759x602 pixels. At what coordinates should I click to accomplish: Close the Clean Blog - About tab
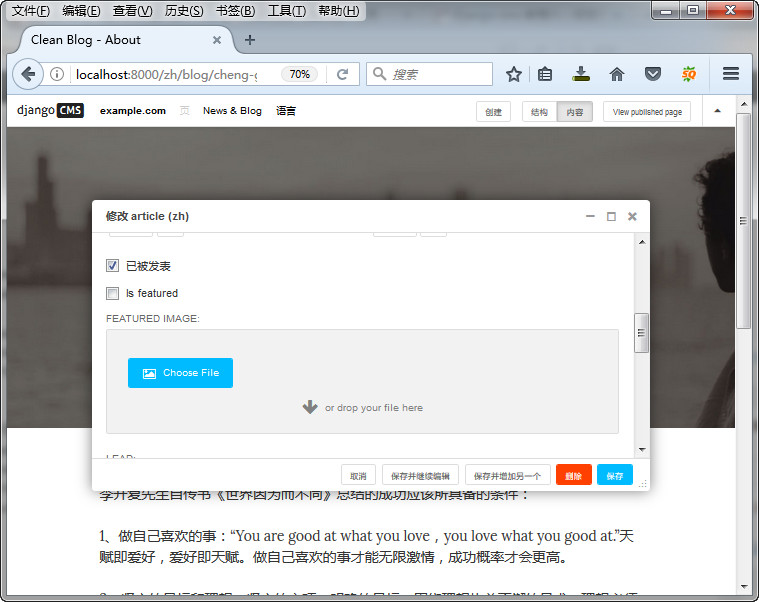(x=217, y=40)
